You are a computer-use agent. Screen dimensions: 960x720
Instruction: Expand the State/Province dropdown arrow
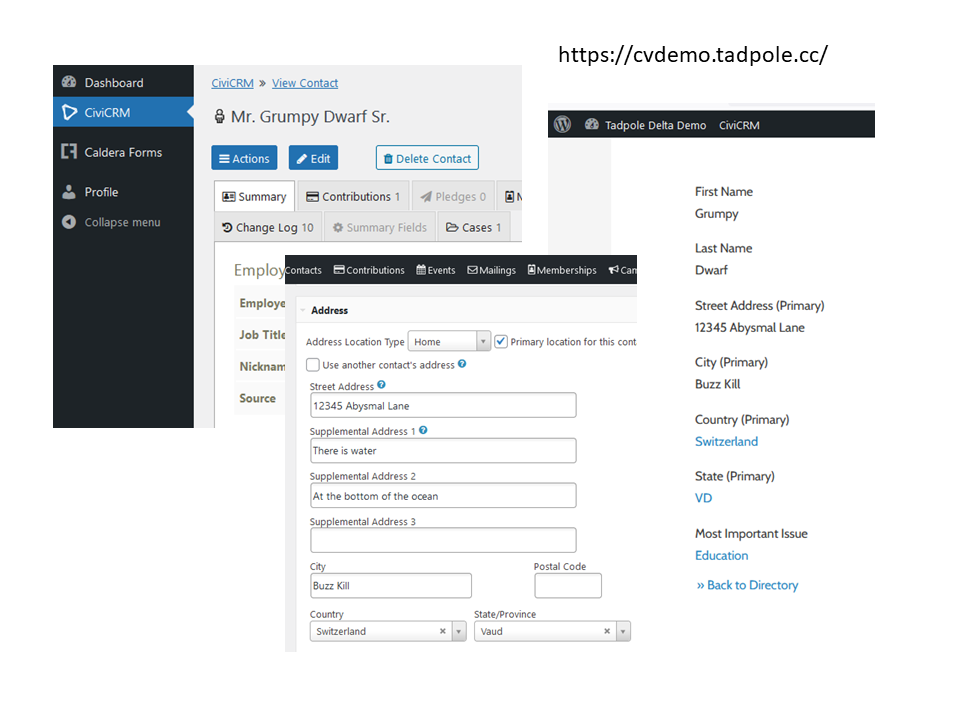pos(623,631)
